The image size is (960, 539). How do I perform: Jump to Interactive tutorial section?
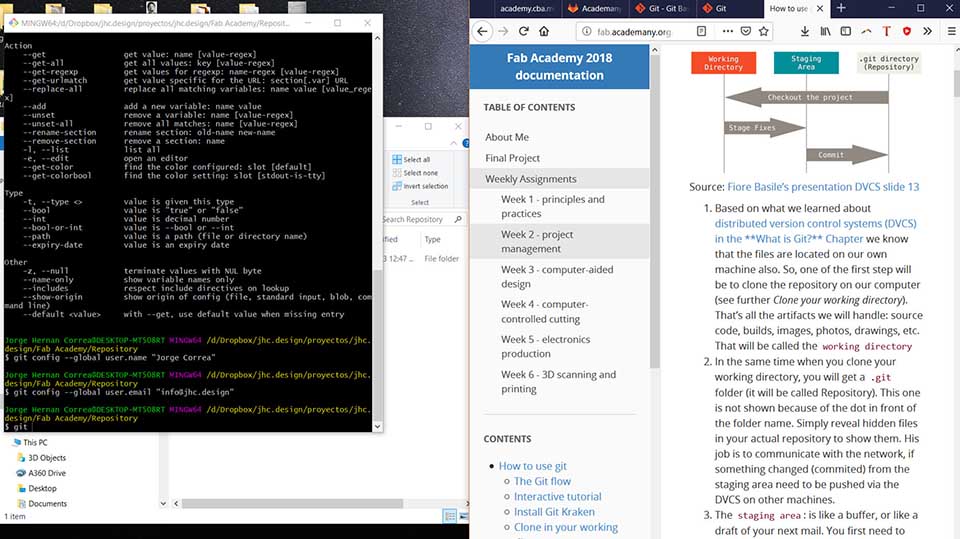pos(557,497)
